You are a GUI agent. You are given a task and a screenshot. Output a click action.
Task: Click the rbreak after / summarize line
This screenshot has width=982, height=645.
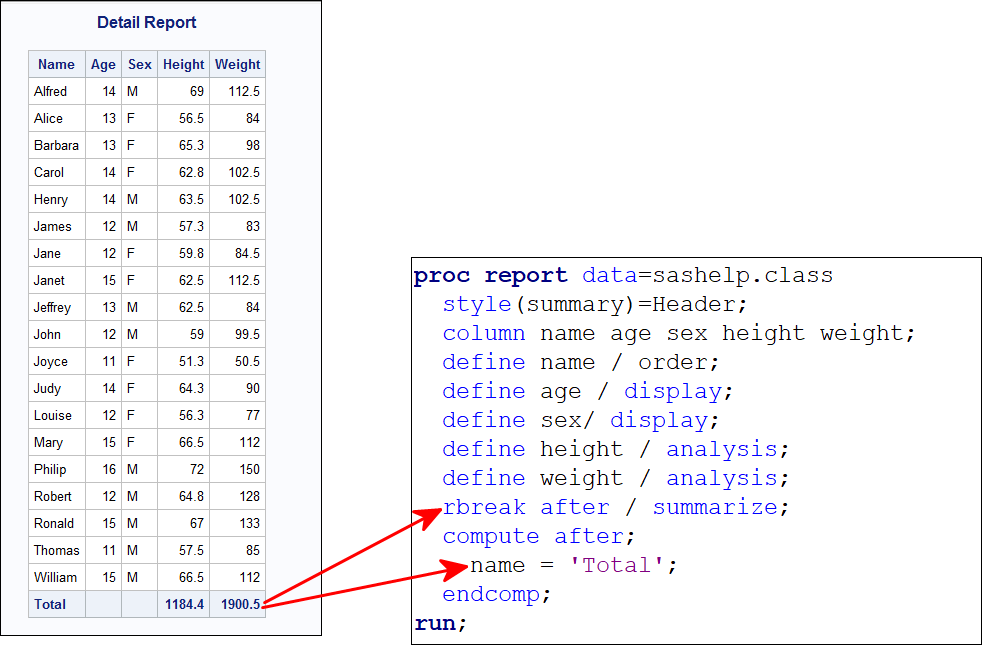[x=616, y=507]
